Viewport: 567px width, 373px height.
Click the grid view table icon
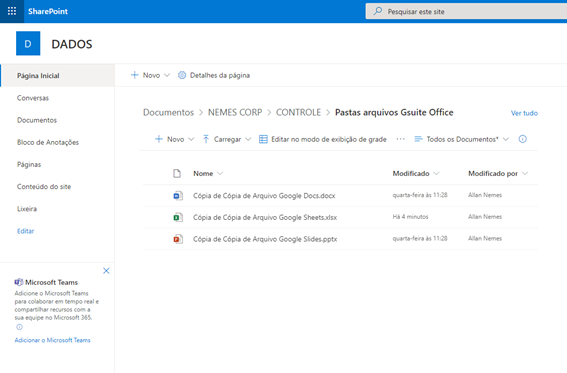[x=263, y=139]
